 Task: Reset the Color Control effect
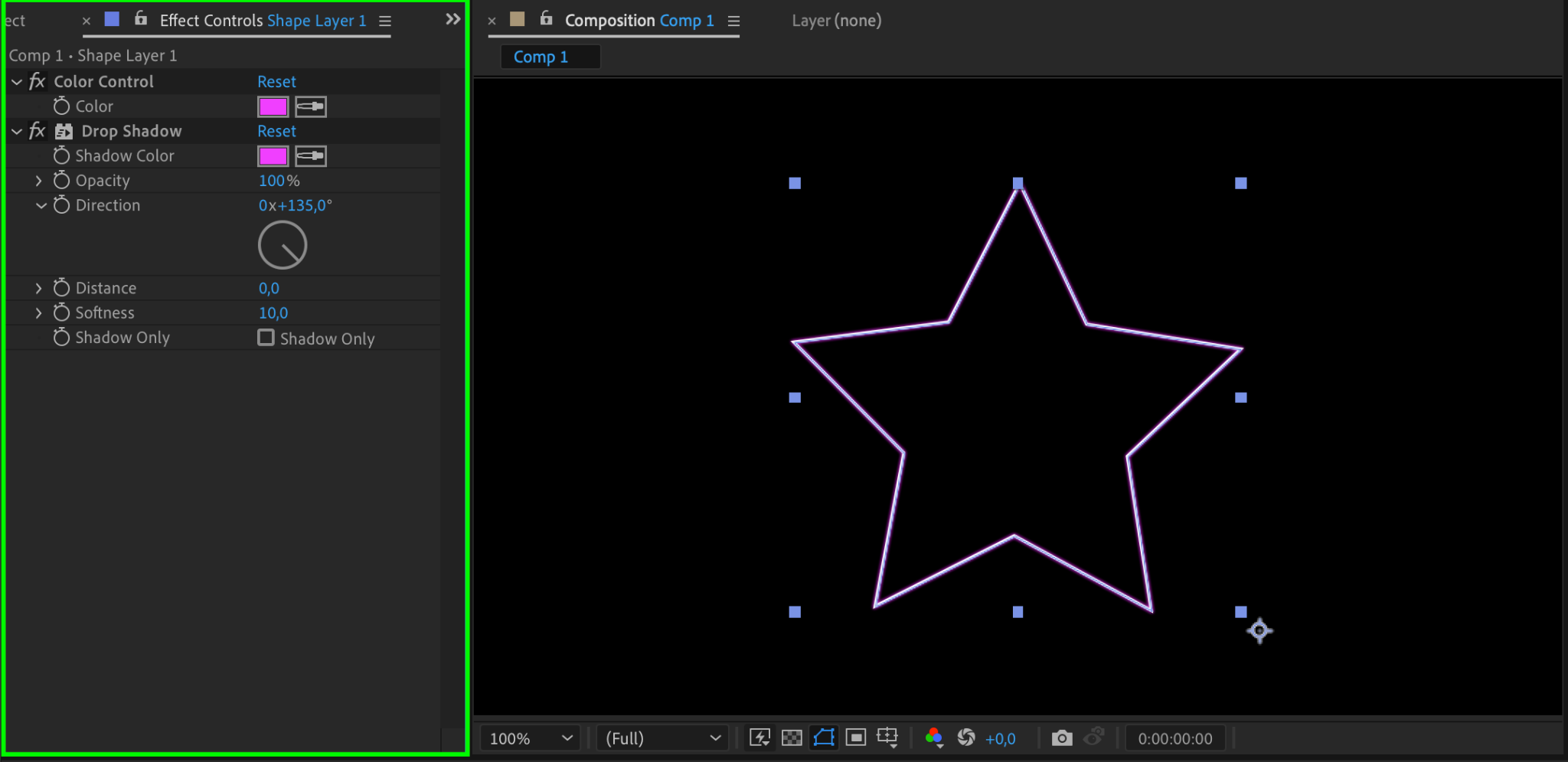(276, 81)
